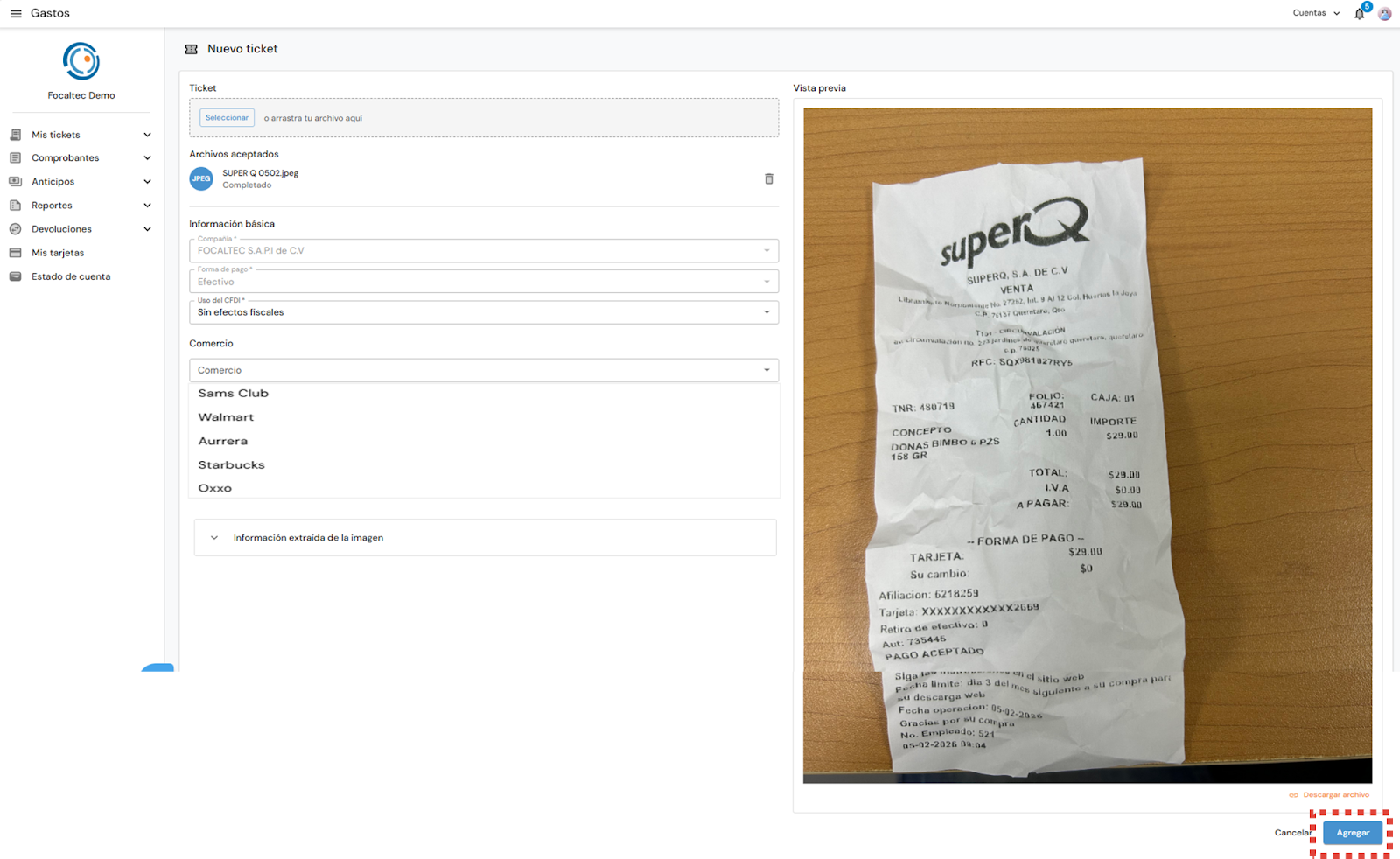
Task: Click the Cancelar button
Action: (1293, 833)
